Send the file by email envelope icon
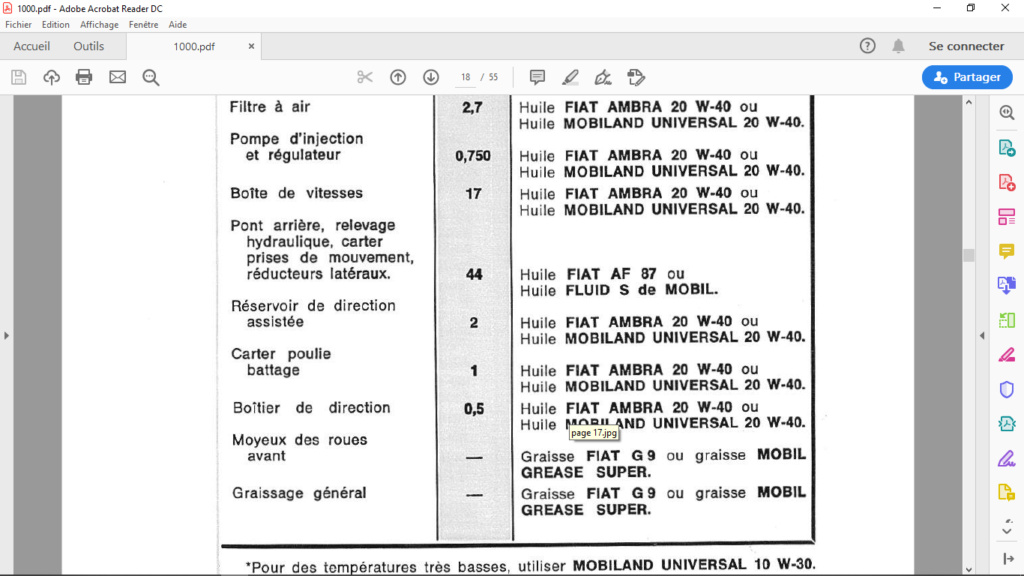Screen dimensions: 1024x576 [118, 77]
